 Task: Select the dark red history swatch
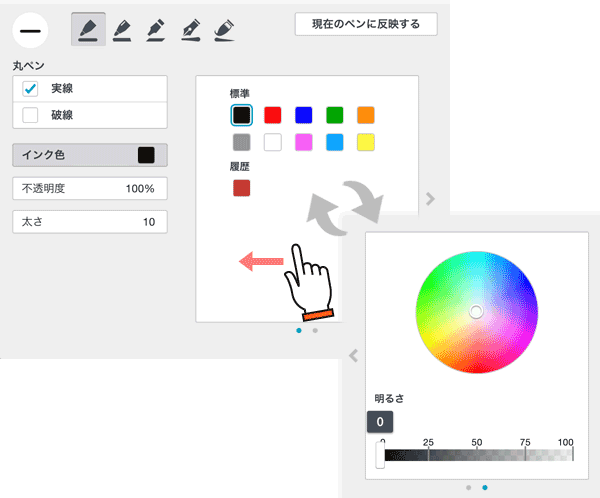[241, 188]
